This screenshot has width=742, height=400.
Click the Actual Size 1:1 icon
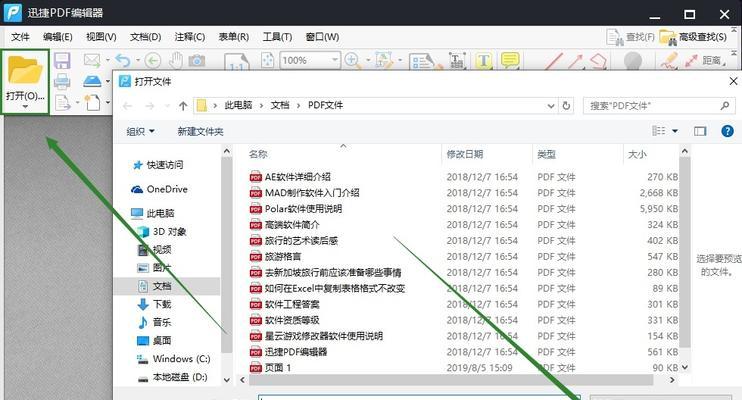(x=237, y=62)
